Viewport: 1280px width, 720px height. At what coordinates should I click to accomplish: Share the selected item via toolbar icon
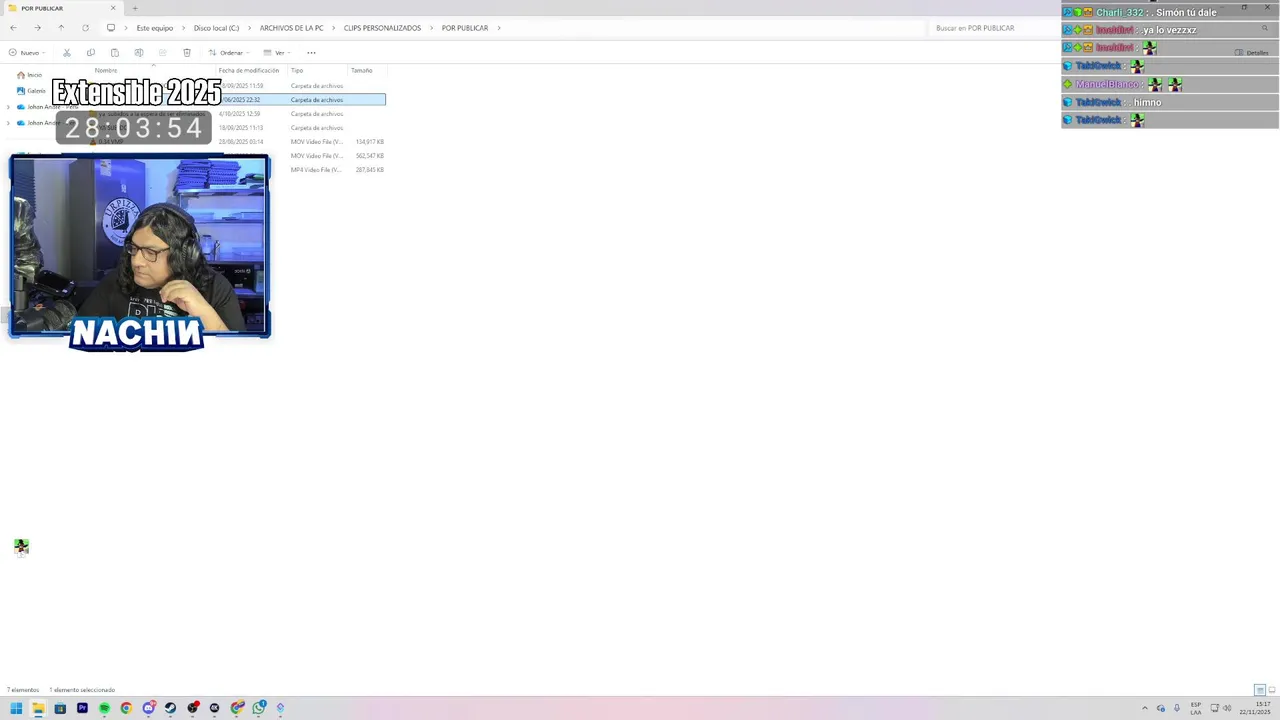[163, 53]
